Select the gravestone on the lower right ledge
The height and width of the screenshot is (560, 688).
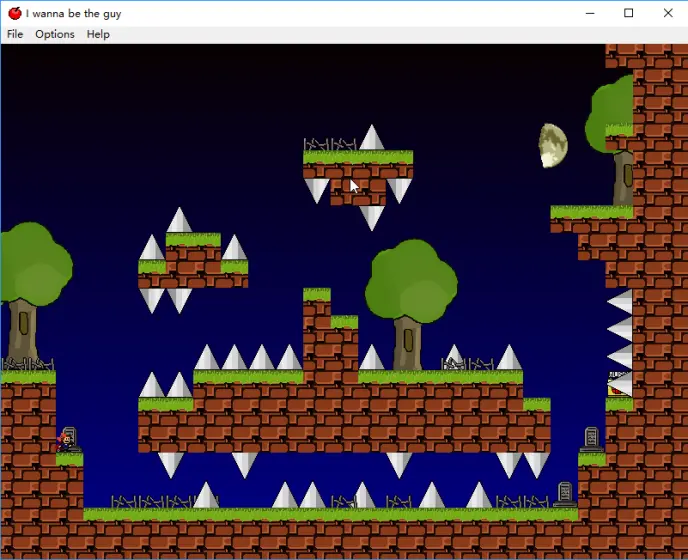coord(591,437)
